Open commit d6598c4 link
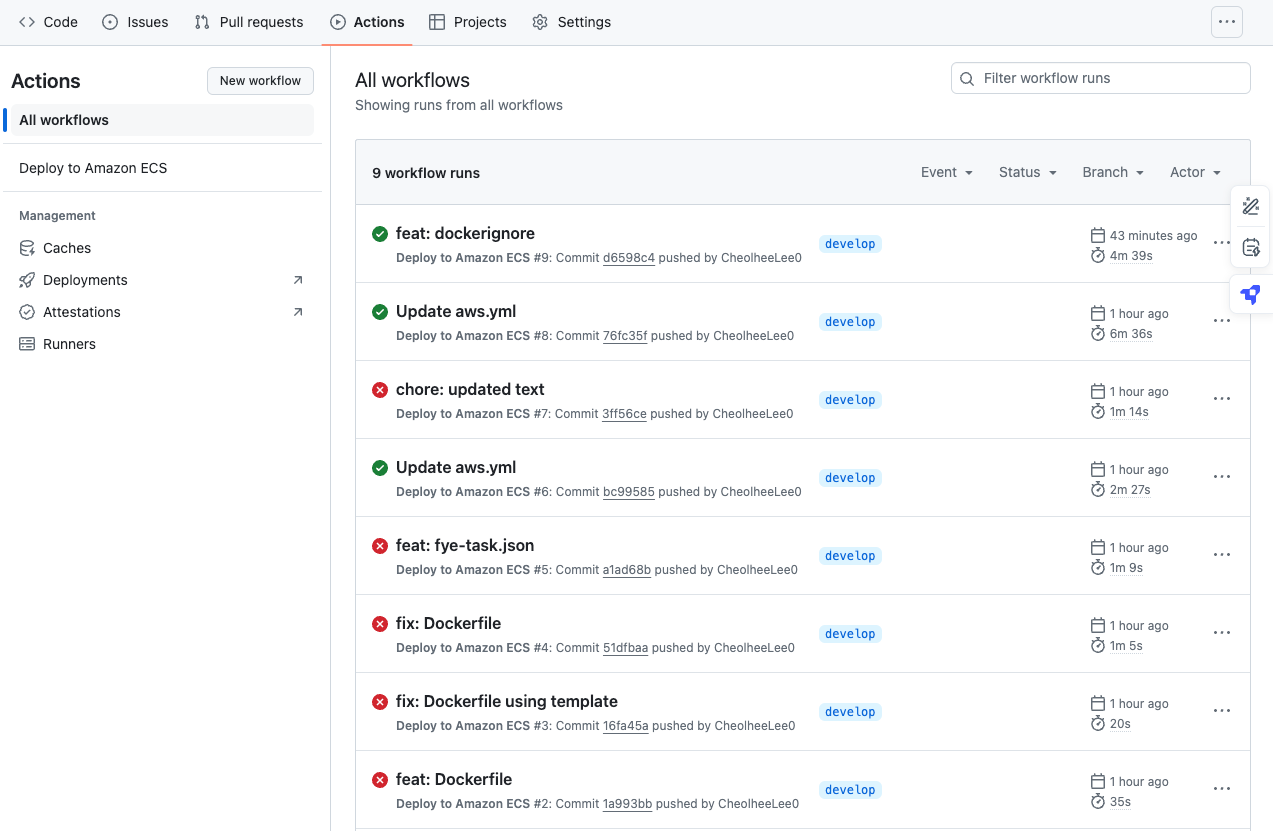Viewport: 1273px width, 831px height. pyautogui.click(x=629, y=258)
